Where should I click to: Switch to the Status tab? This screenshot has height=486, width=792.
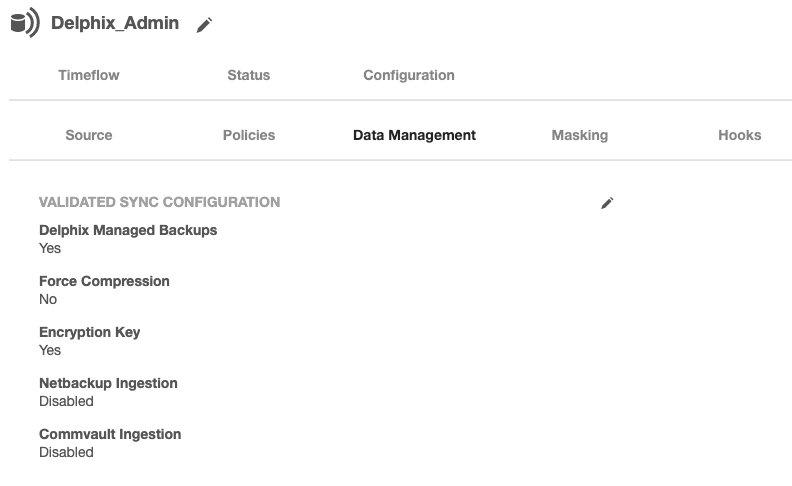(248, 75)
